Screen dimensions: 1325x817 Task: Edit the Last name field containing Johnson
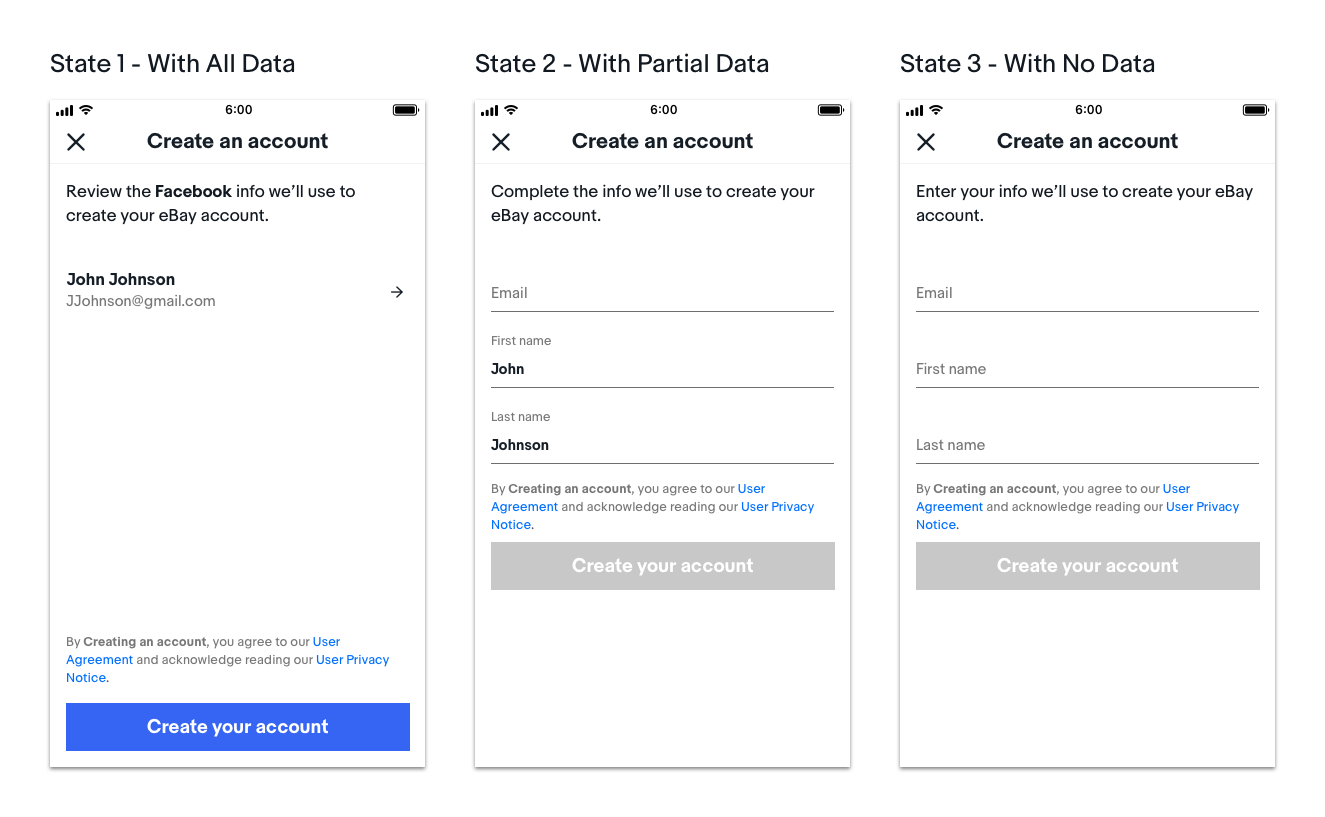click(662, 445)
